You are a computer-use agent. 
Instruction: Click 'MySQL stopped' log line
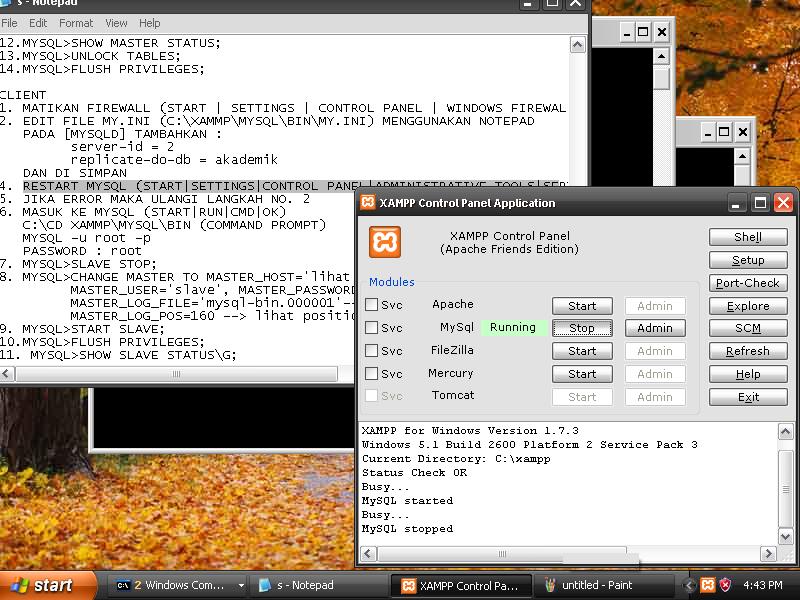point(407,529)
